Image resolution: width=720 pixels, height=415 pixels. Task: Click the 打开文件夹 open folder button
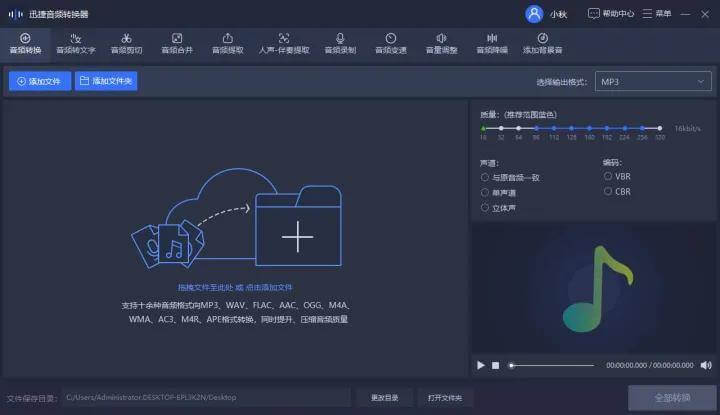coord(444,398)
